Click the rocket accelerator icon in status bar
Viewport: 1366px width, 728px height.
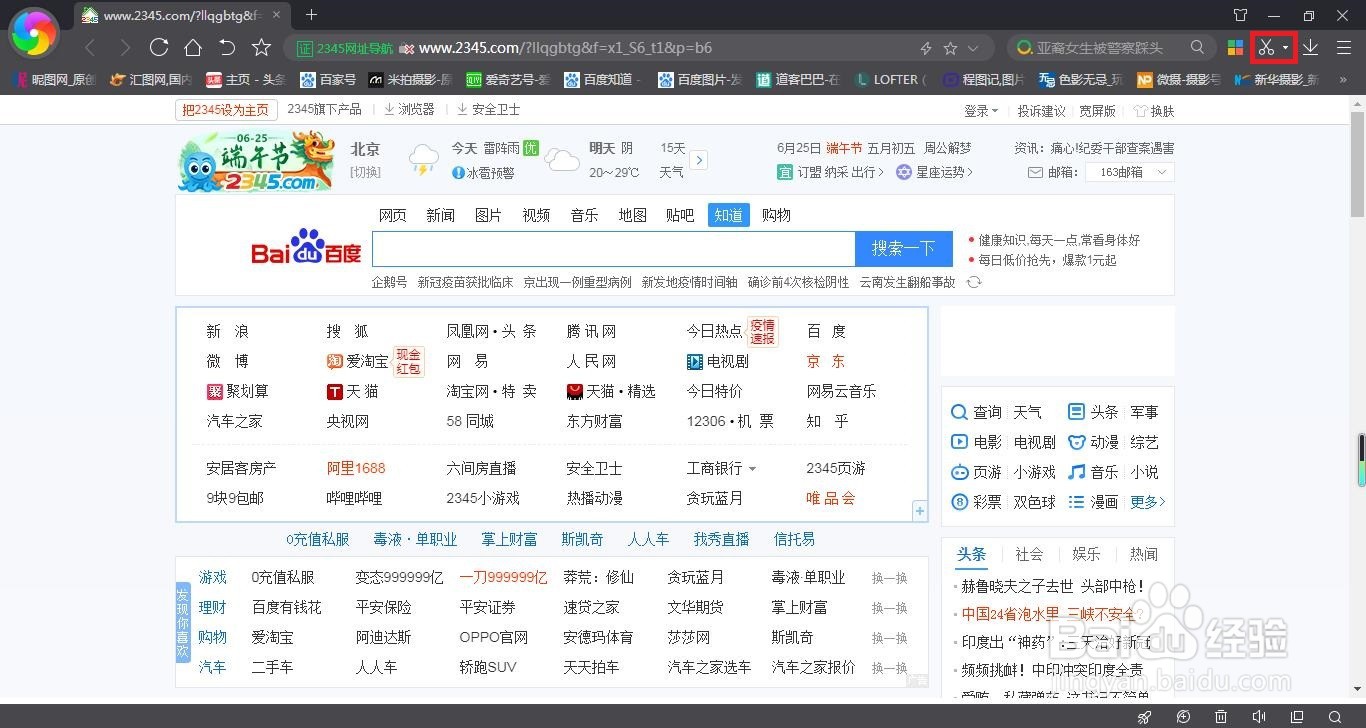pos(1145,716)
